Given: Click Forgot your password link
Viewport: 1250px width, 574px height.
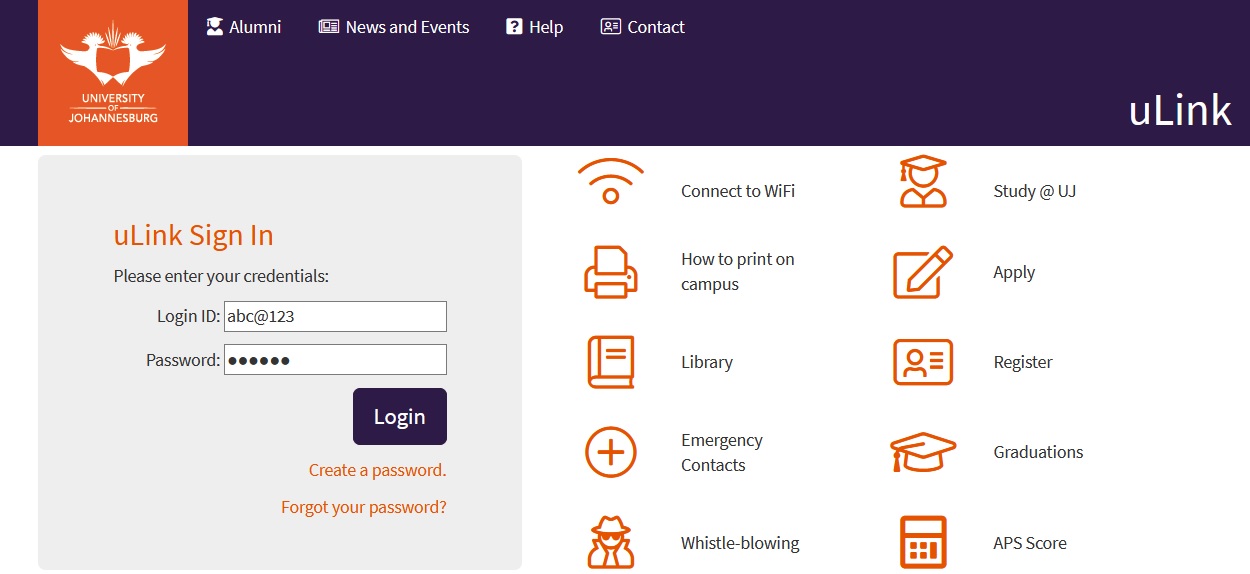Looking at the screenshot, I should pyautogui.click(x=364, y=507).
